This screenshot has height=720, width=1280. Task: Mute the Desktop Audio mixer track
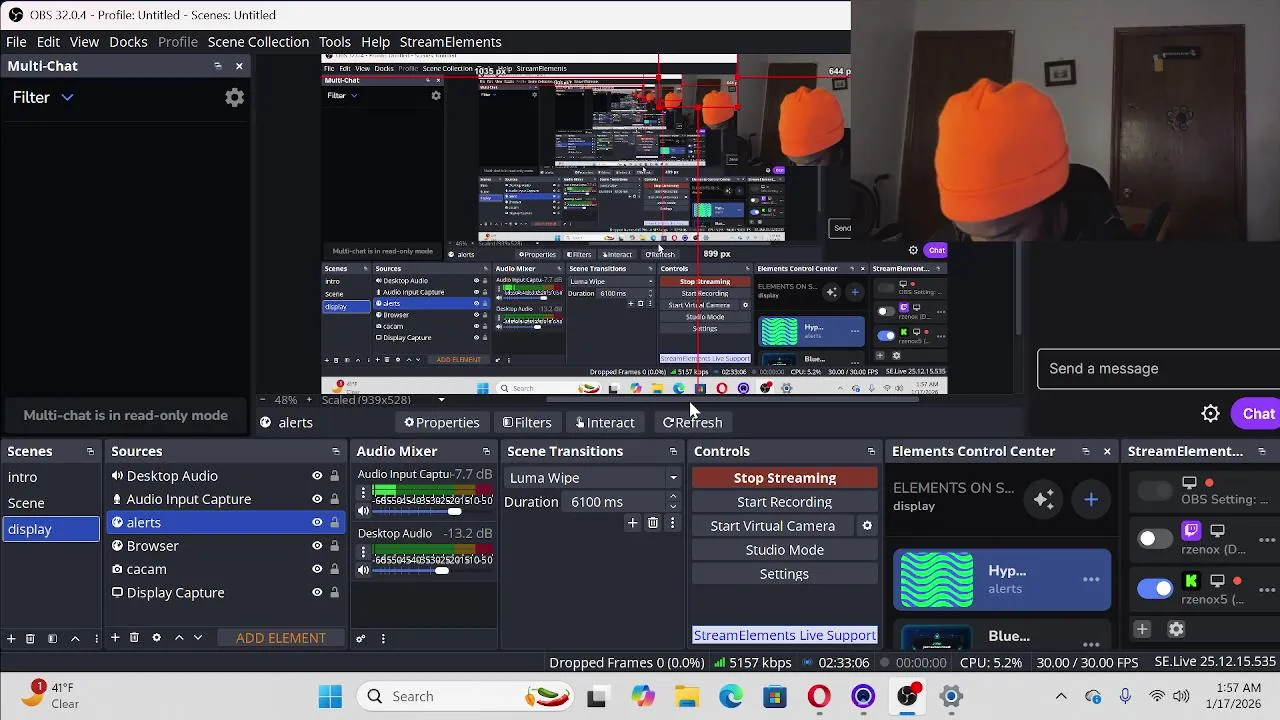(x=363, y=570)
